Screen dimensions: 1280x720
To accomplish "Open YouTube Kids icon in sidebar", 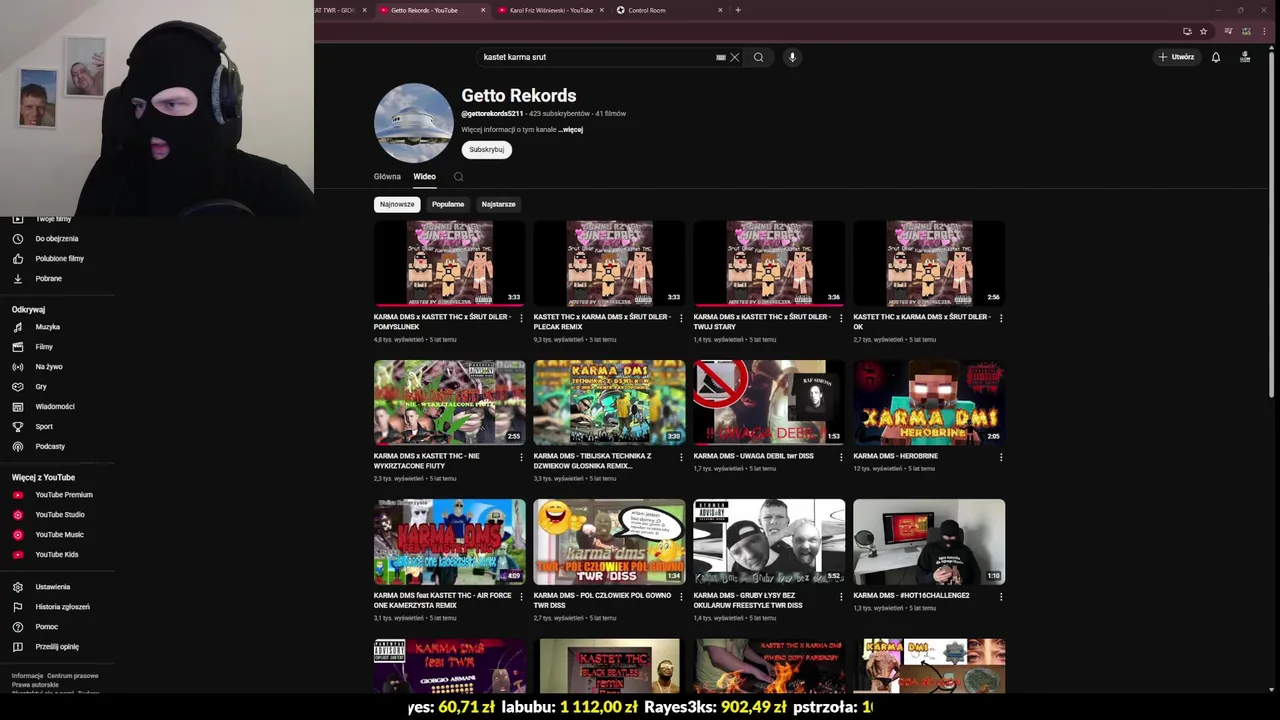I will pyautogui.click(x=17, y=555).
